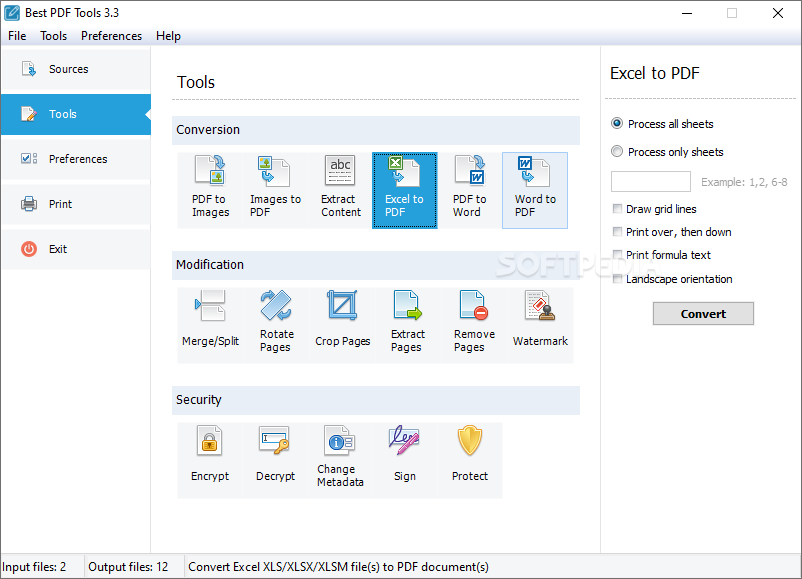Click the sheet numbers input field

click(x=651, y=182)
